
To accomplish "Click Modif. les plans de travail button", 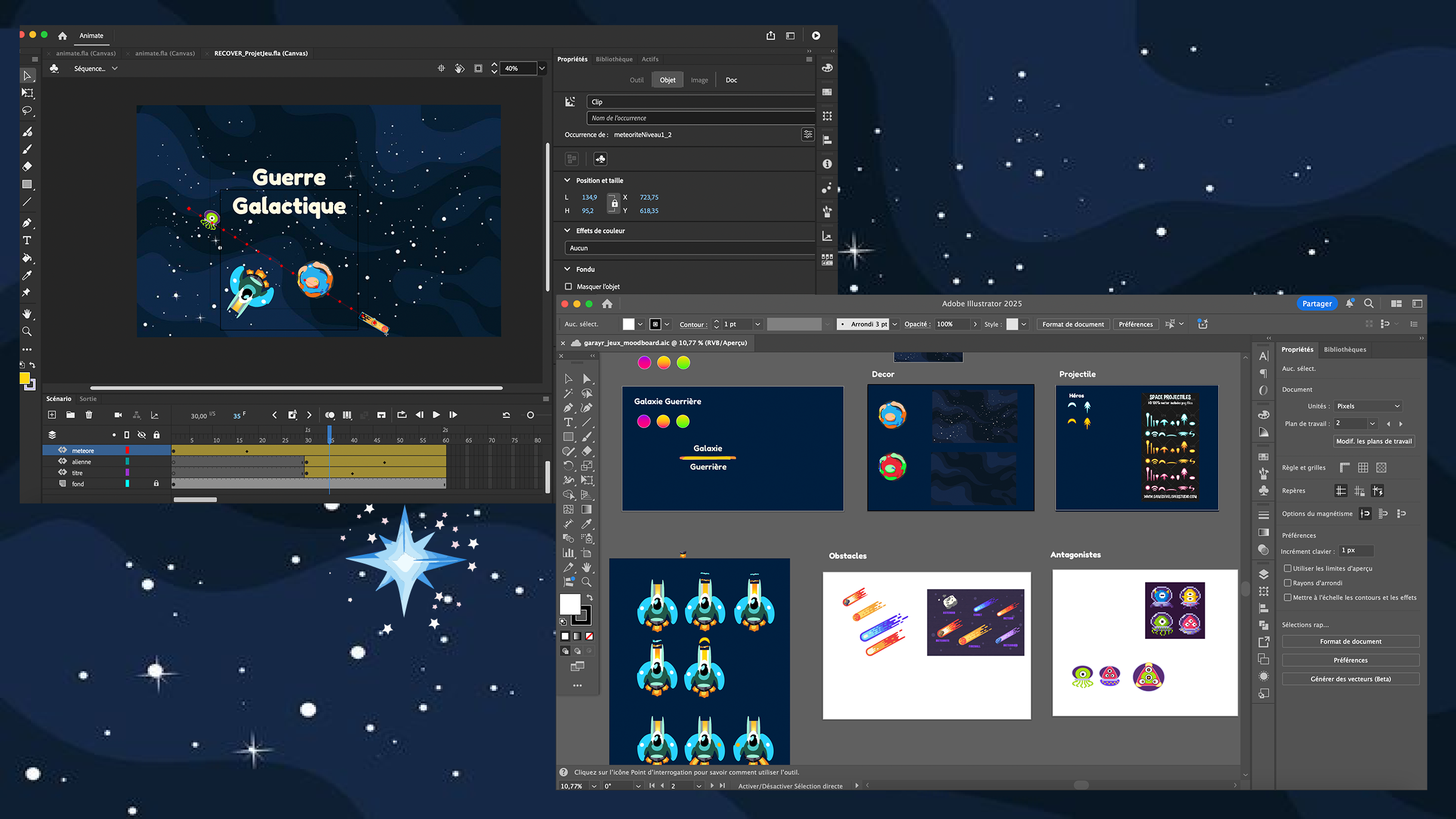I will tap(1374, 441).
